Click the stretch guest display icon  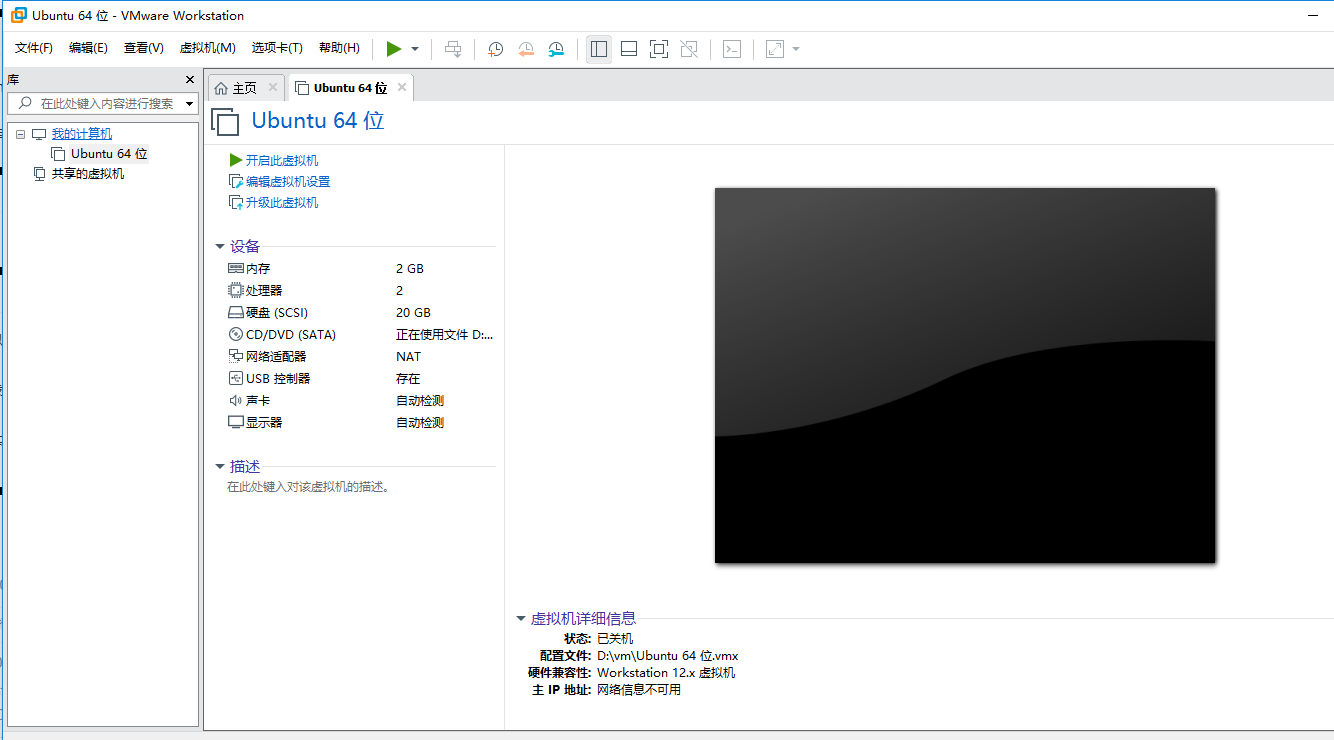click(x=775, y=49)
